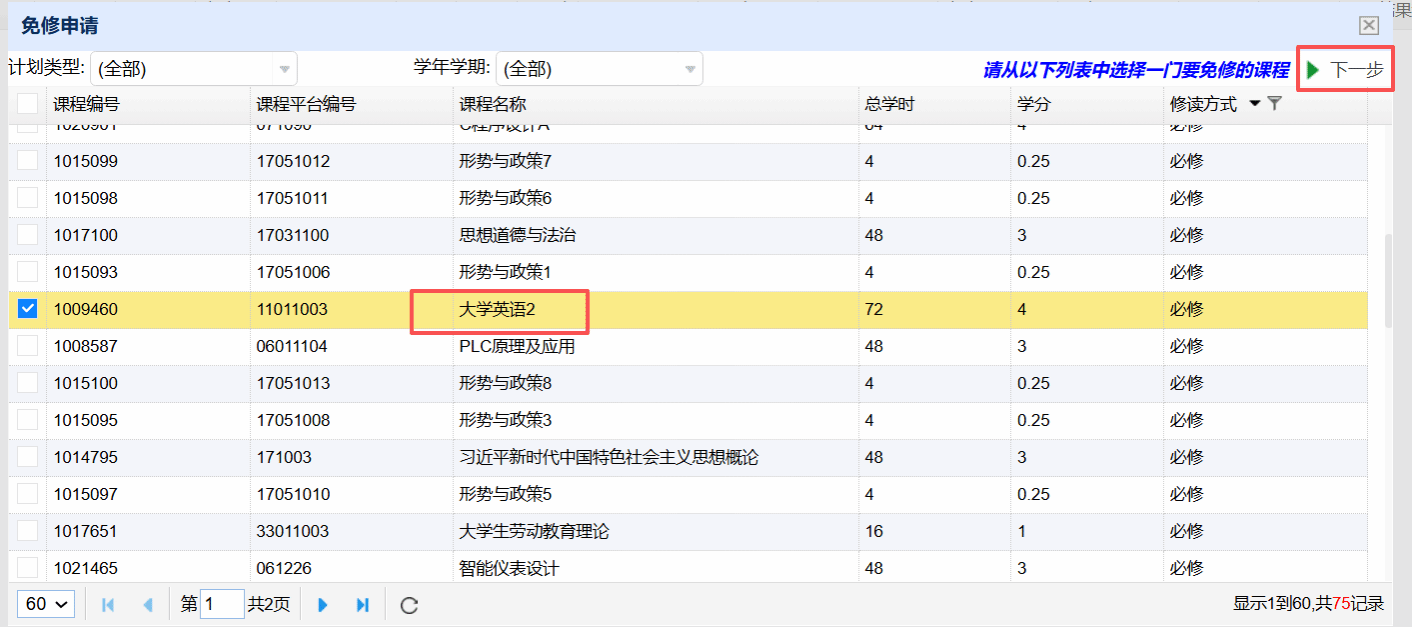Open the filter icon in 修读方式 column

click(x=1274, y=103)
